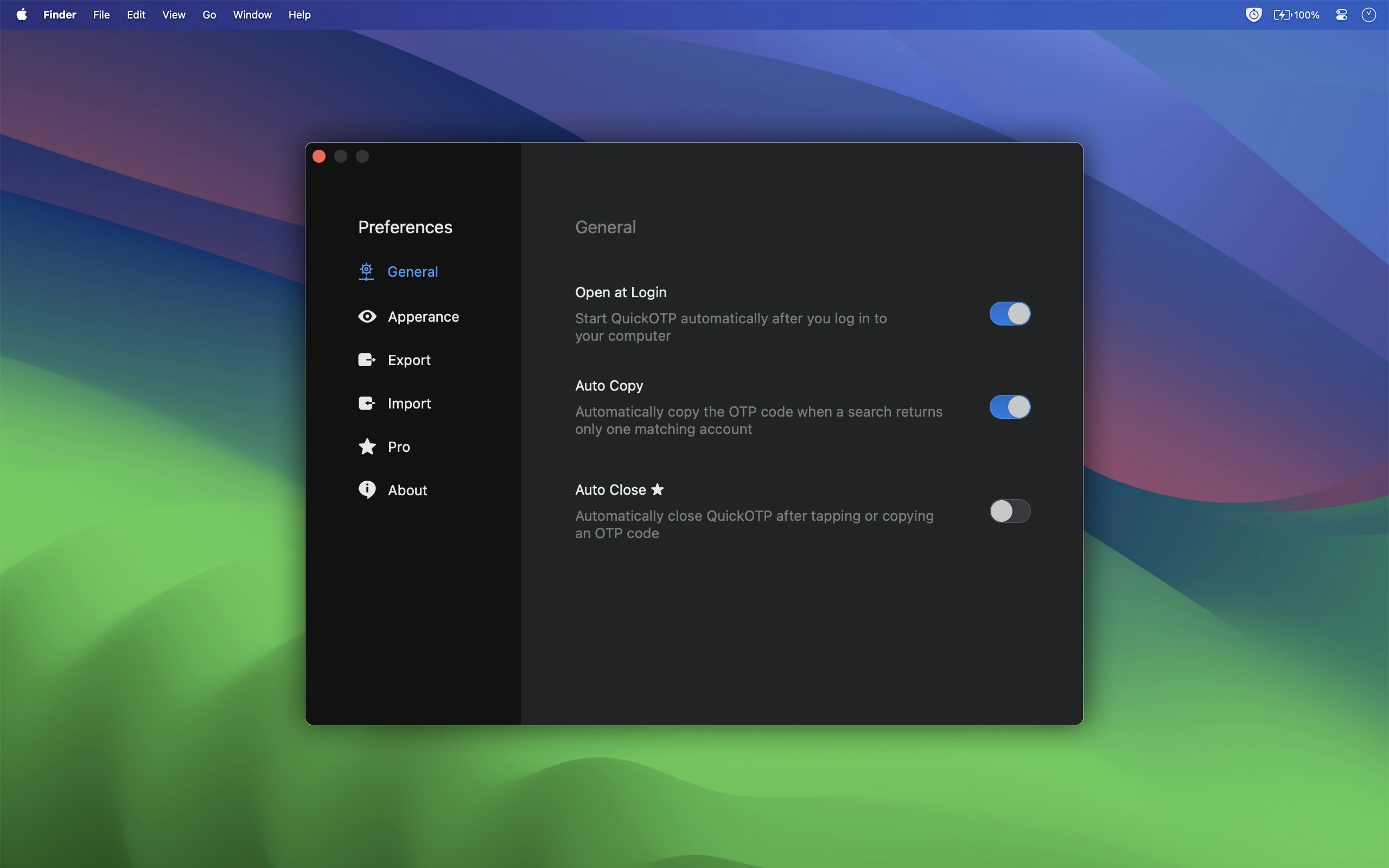Image resolution: width=1389 pixels, height=868 pixels.
Task: Click the General gear icon in sidebar
Action: [366, 272]
